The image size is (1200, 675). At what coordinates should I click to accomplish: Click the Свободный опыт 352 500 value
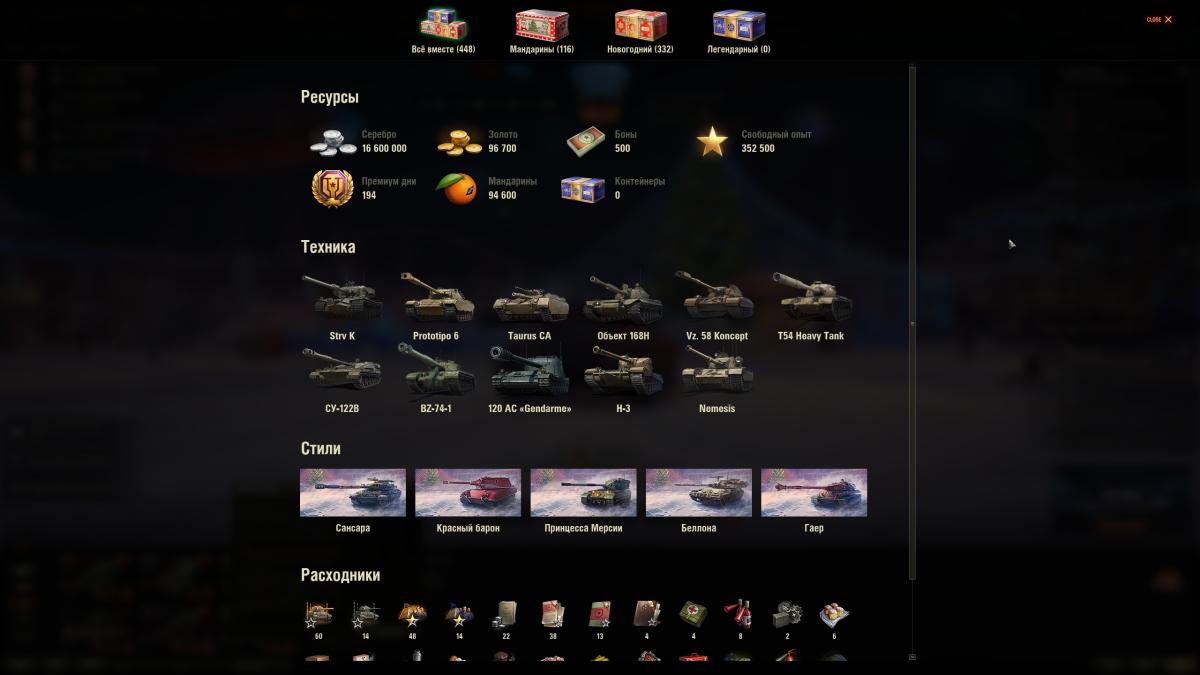click(758, 148)
